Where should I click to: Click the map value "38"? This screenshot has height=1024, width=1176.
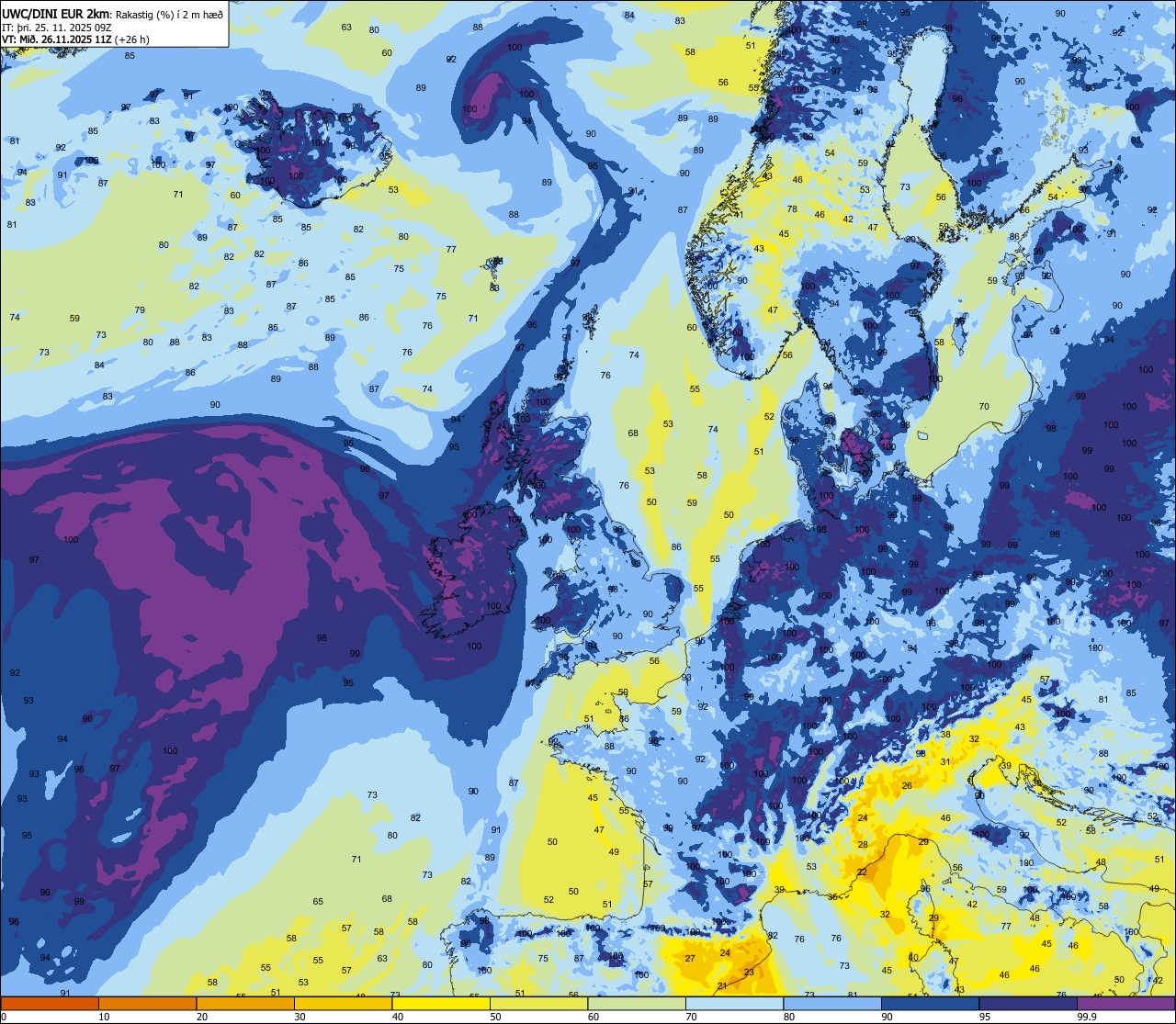(944, 735)
